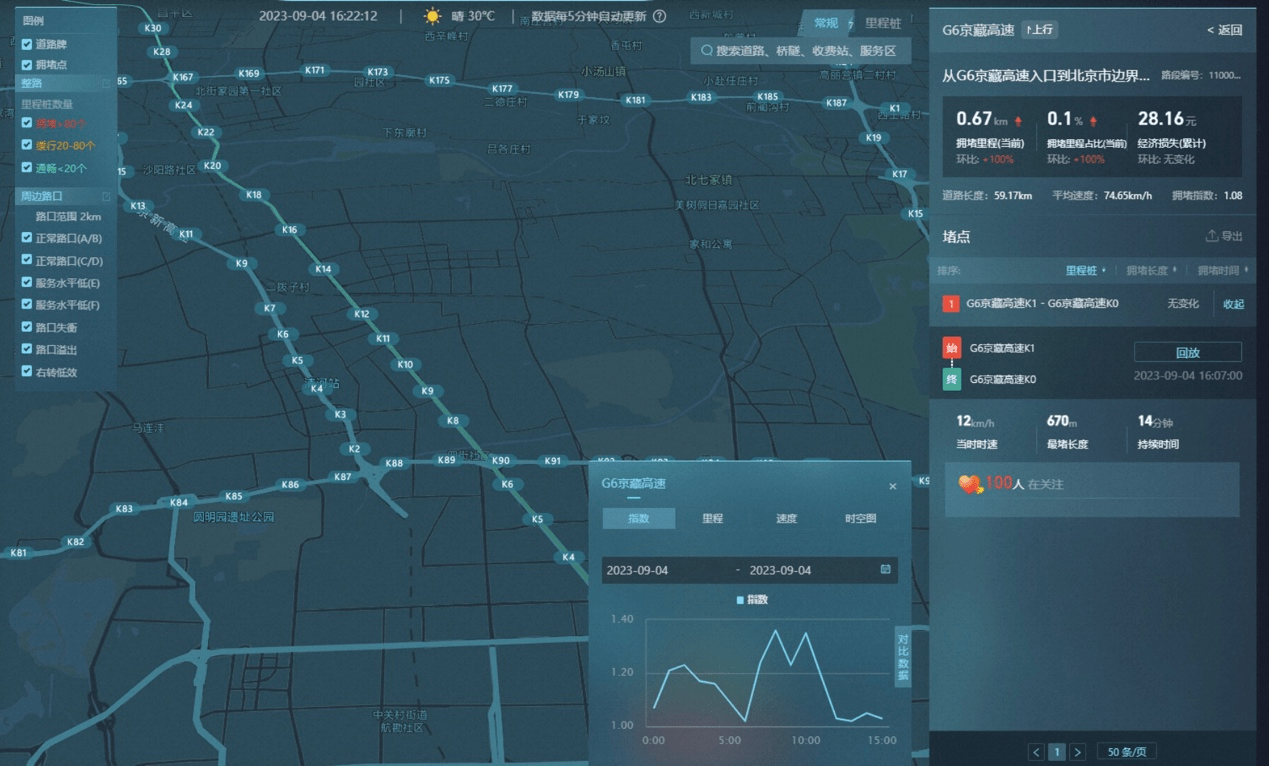Close the G6京藏高速 chart popup
Viewport: 1269px width, 766px height.
[893, 487]
